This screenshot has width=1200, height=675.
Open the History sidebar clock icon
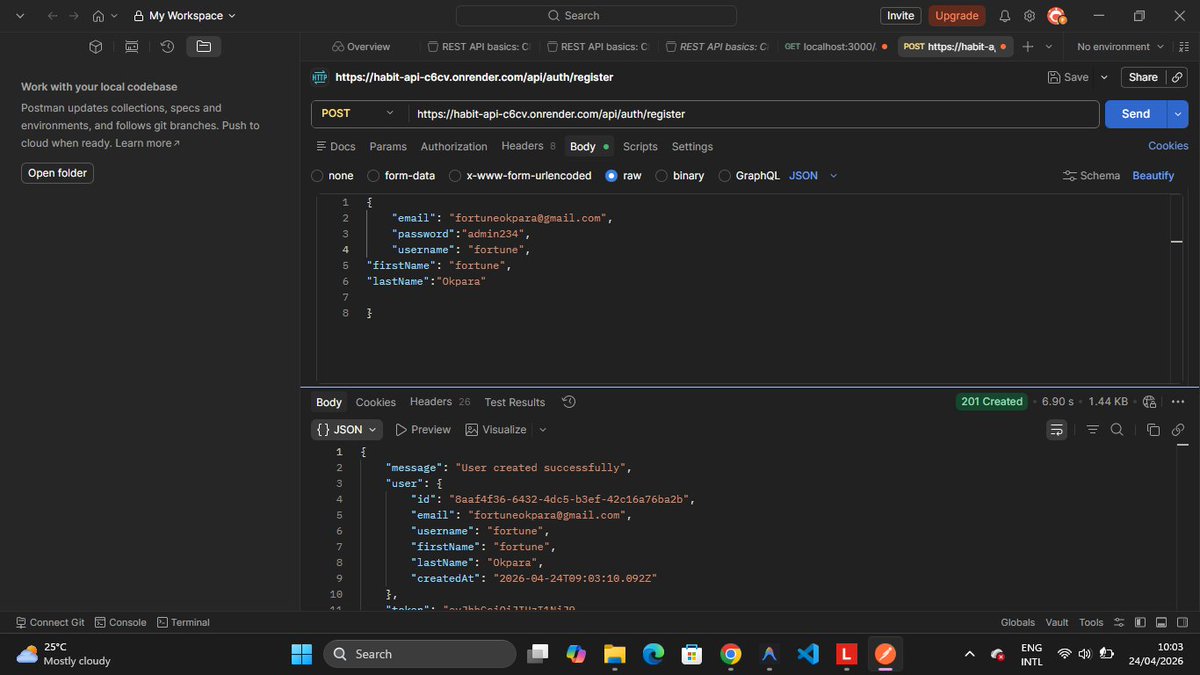pyautogui.click(x=168, y=47)
